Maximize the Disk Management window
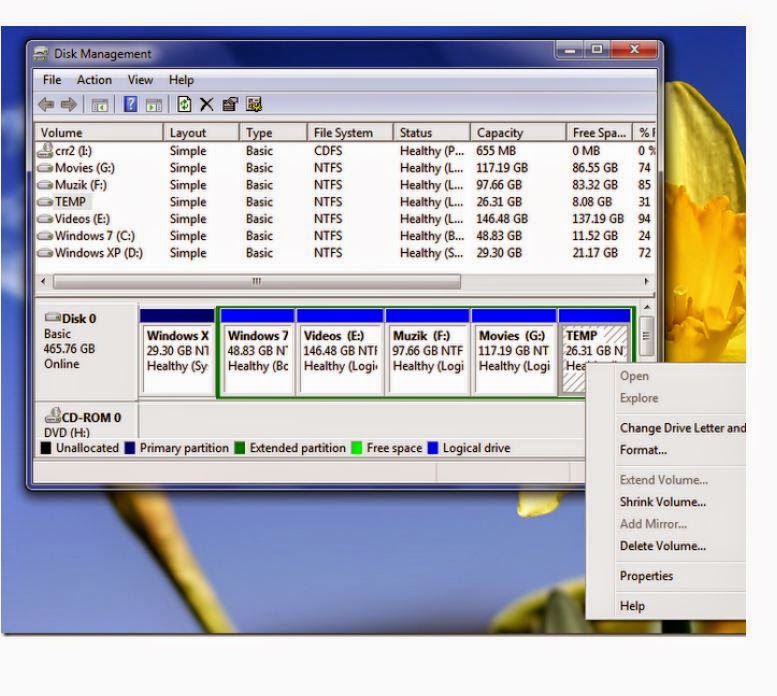Viewport: 777px width, 696px height. [597, 50]
